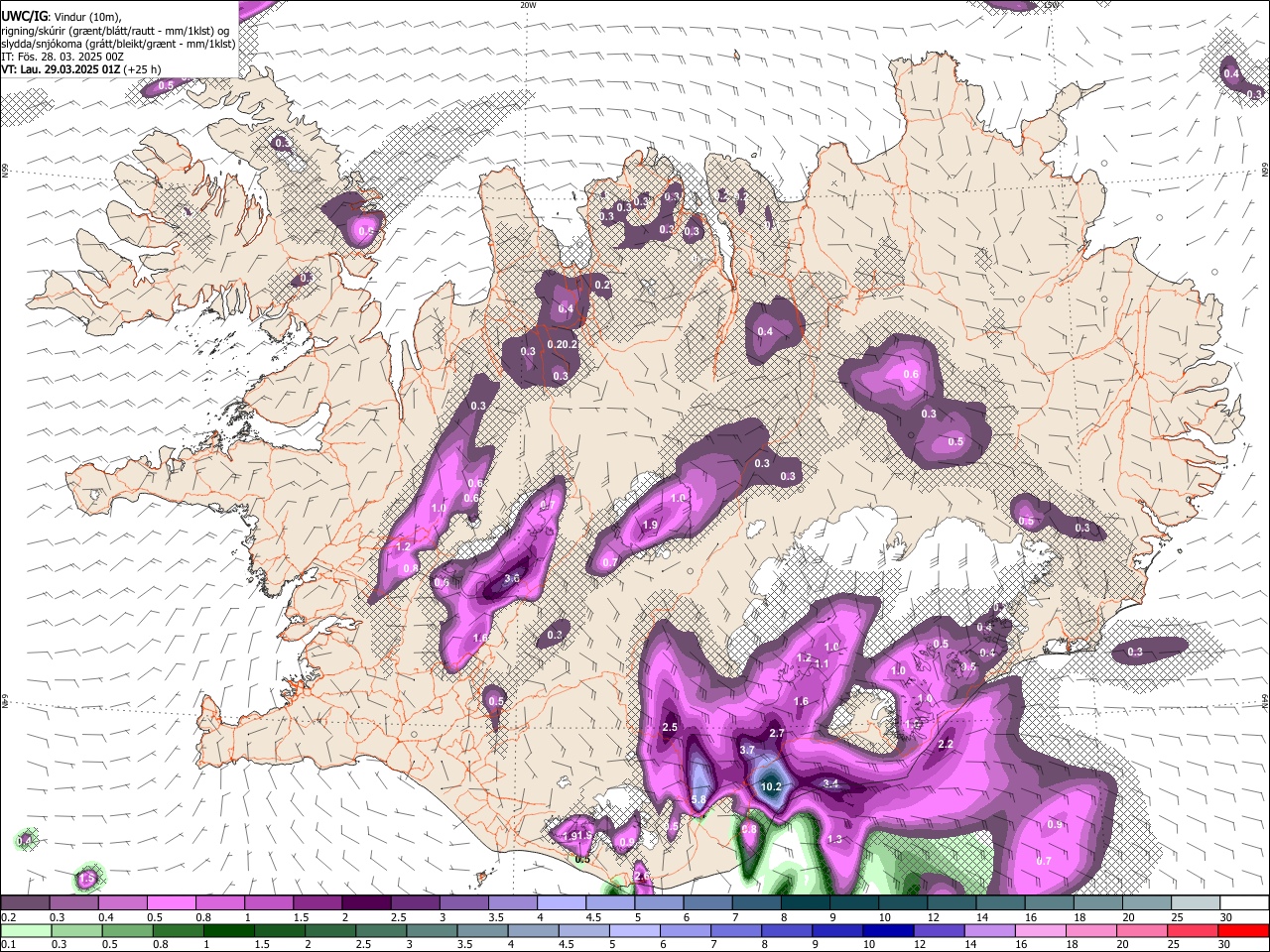
Task: Choose the lower legend swatch above label 14
Action: [x=990, y=930]
